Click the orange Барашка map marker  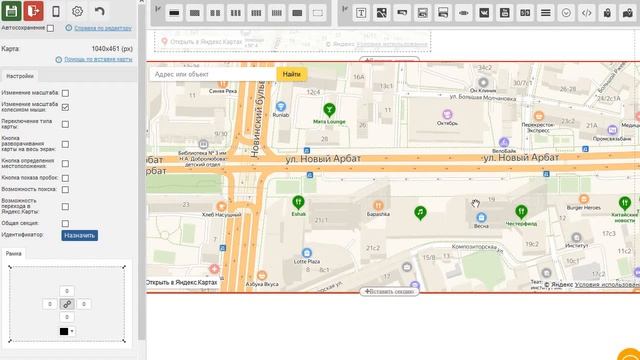[378, 205]
